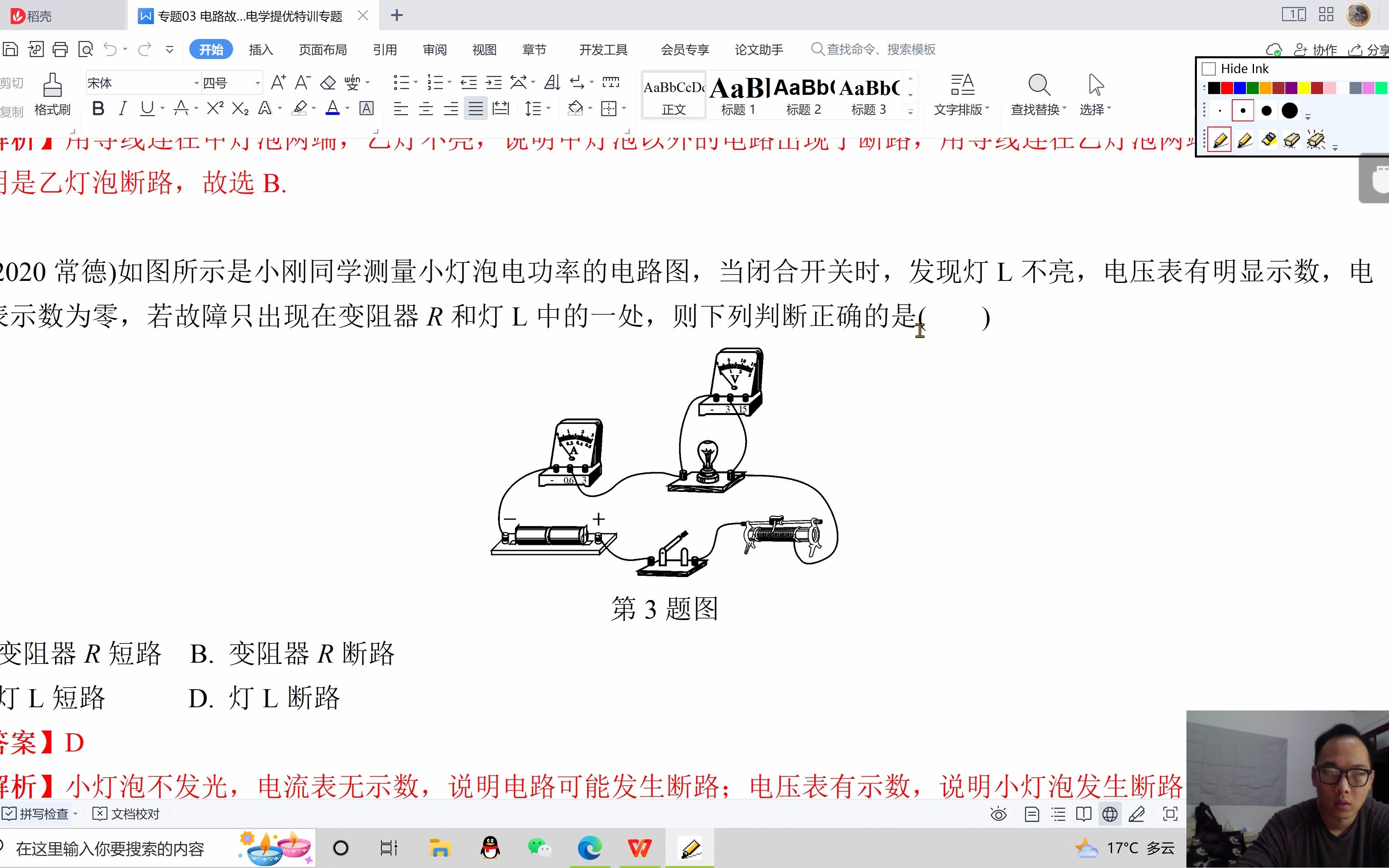The width and height of the screenshot is (1389, 868).
Task: Click the 文档校对 (Proofread) button
Action: 126,814
